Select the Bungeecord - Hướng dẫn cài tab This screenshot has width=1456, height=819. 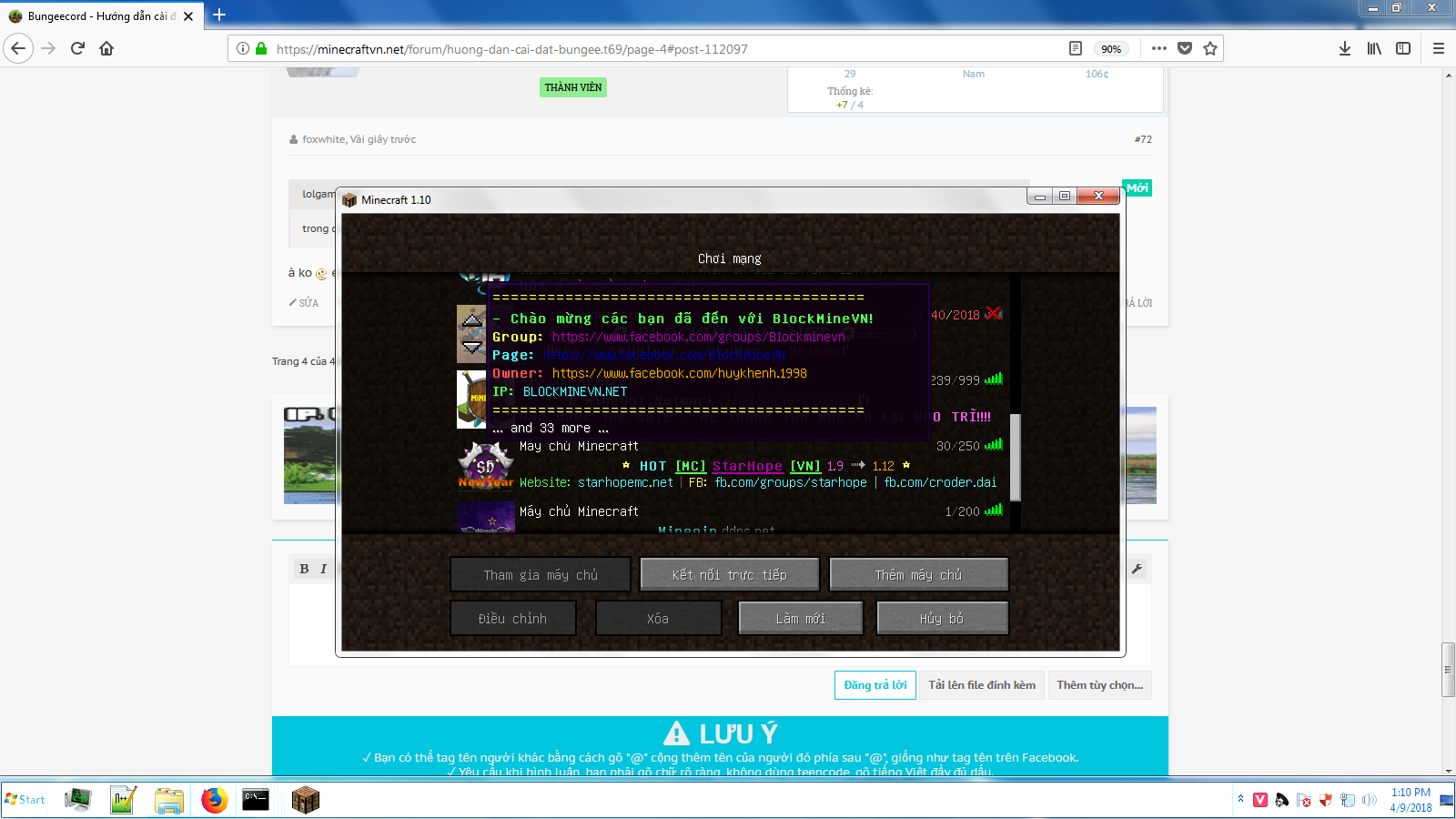[x=102, y=16]
